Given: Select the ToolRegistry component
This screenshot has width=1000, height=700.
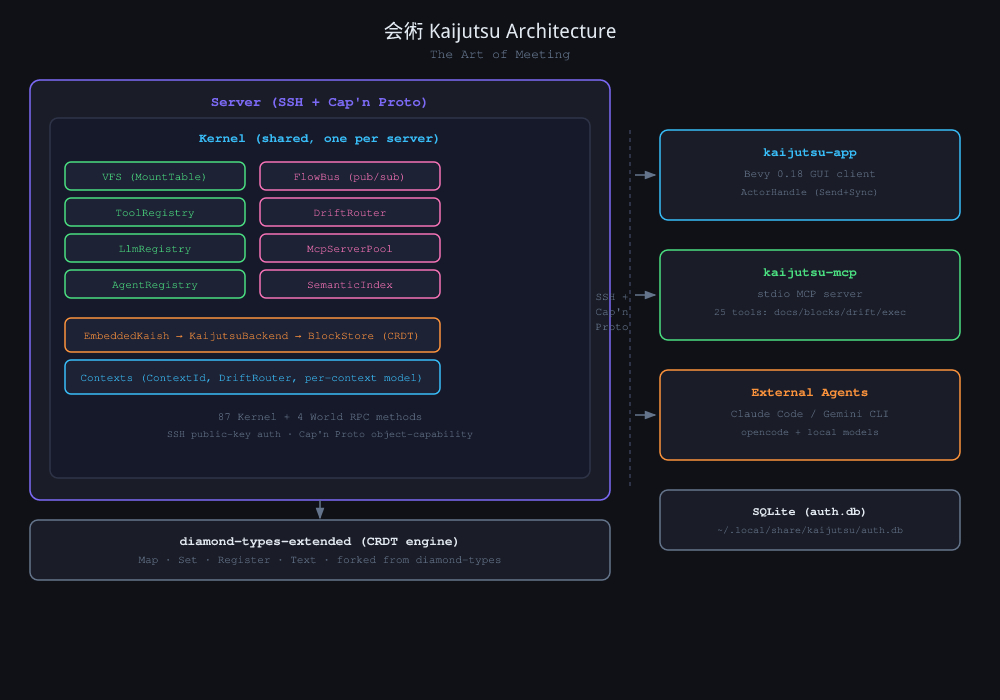Looking at the screenshot, I should point(155,213).
